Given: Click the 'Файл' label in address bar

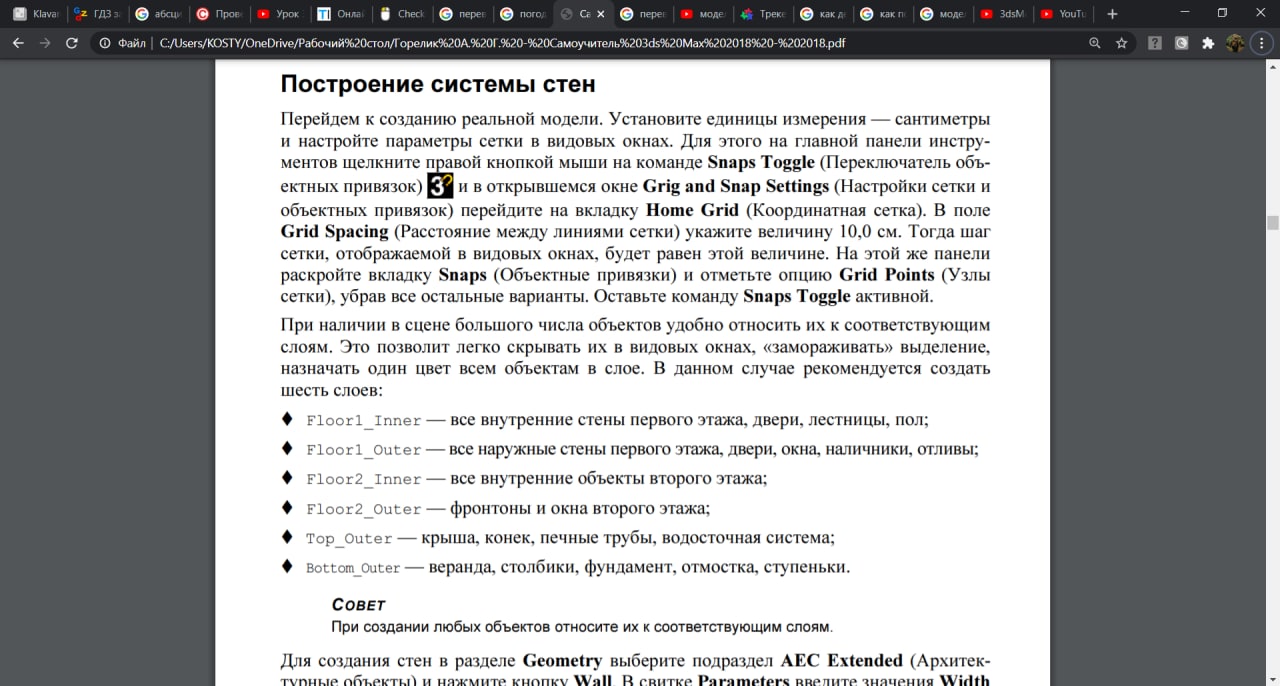Looking at the screenshot, I should 132,44.
